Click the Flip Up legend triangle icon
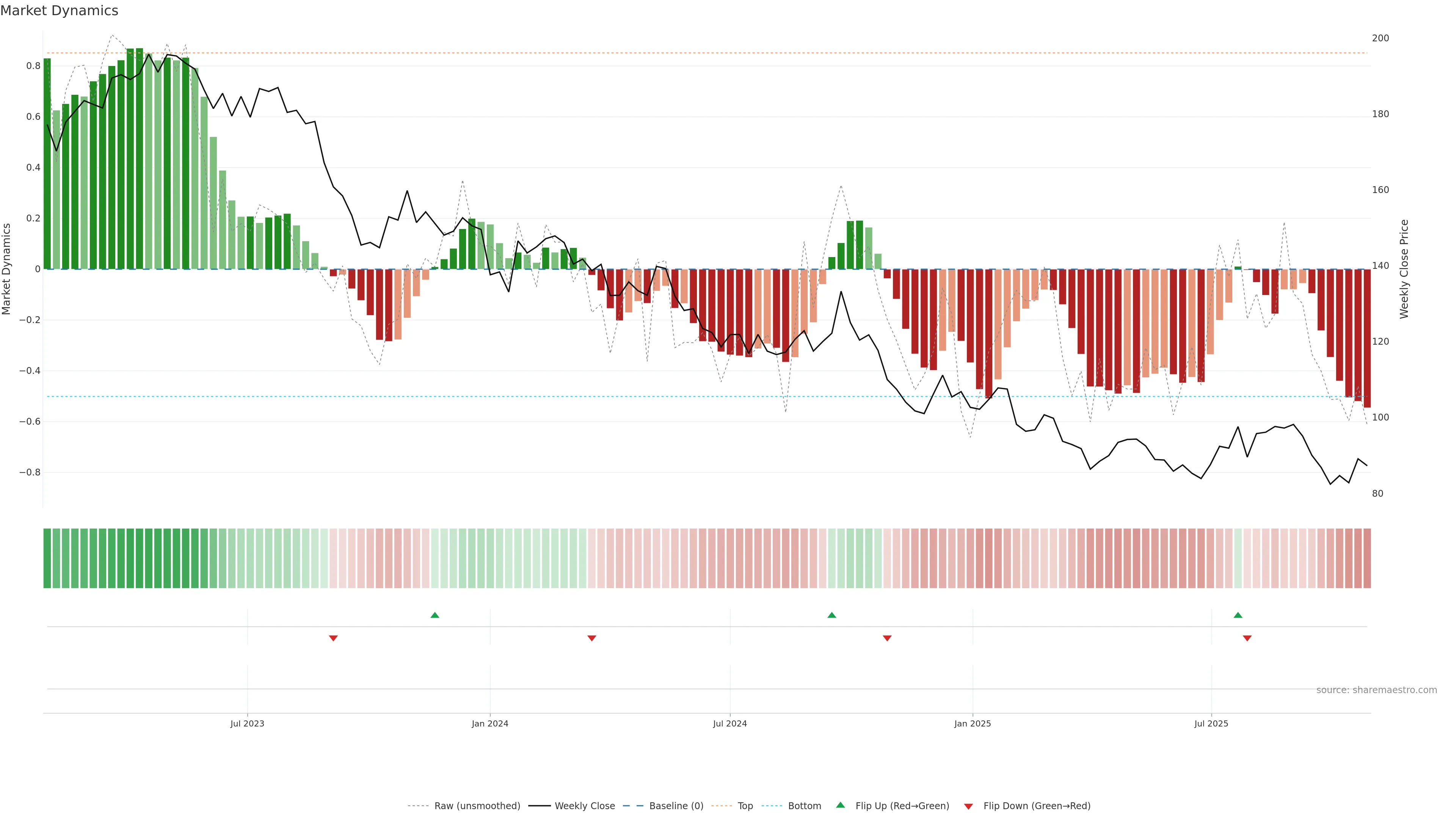The image size is (1456, 819). coord(841,805)
